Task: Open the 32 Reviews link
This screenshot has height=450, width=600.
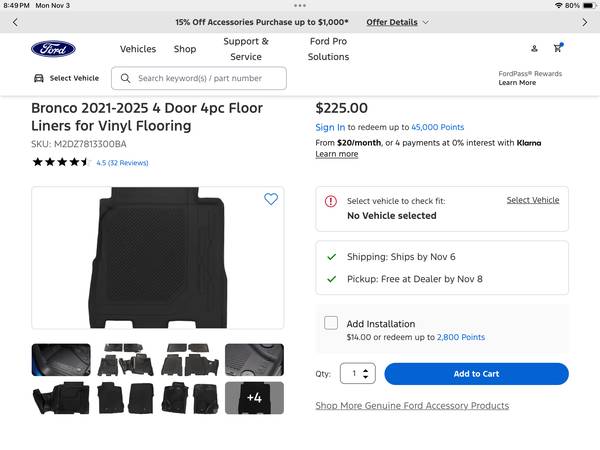Action: point(127,162)
